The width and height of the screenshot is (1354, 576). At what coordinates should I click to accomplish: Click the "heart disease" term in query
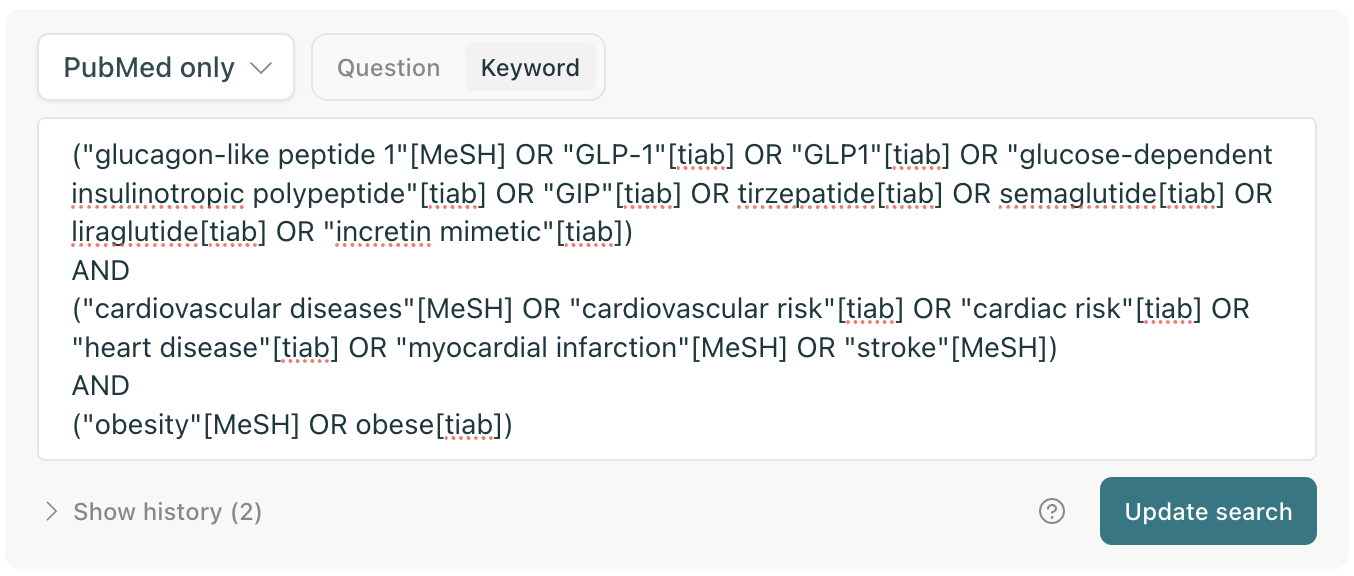point(166,348)
